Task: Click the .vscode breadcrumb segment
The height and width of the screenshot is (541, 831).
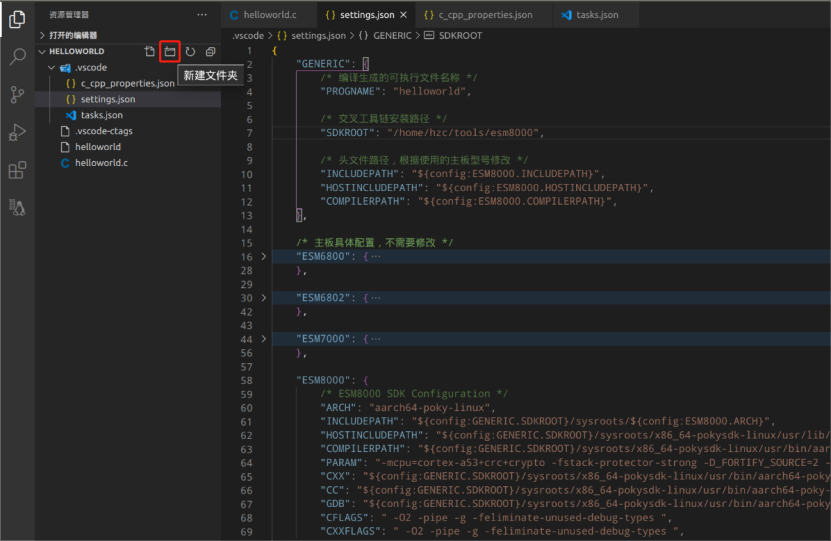Action: 247,36
